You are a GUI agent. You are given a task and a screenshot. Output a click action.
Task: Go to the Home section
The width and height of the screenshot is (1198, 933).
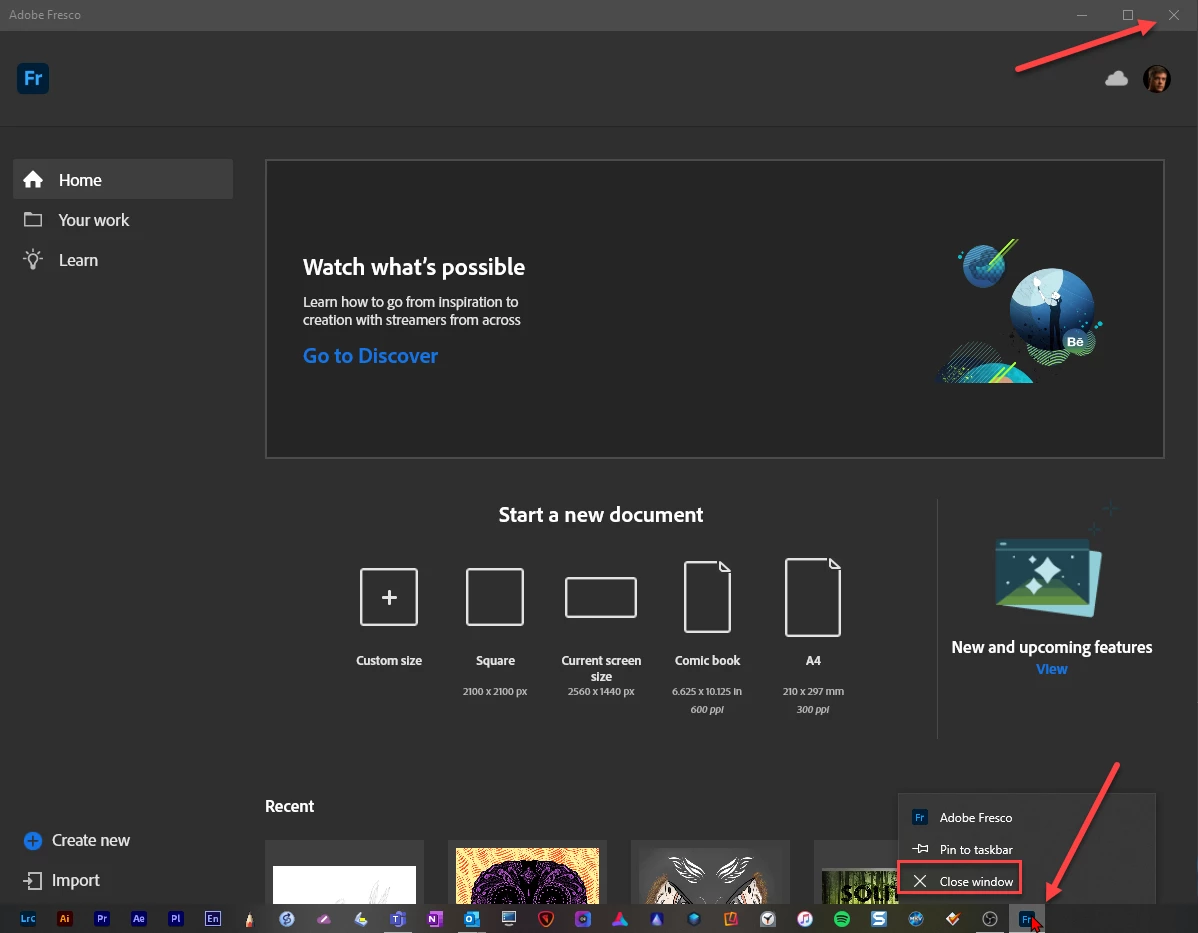[x=123, y=180]
